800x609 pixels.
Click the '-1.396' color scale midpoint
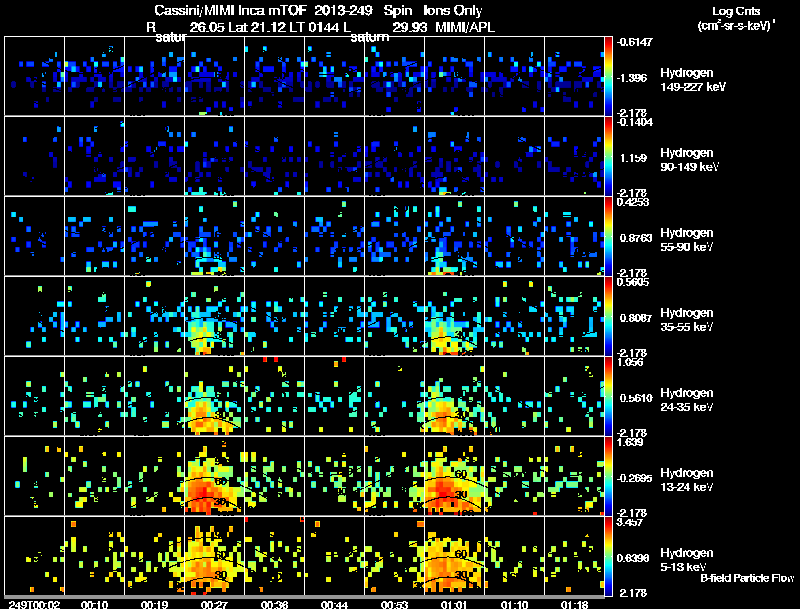[632, 78]
